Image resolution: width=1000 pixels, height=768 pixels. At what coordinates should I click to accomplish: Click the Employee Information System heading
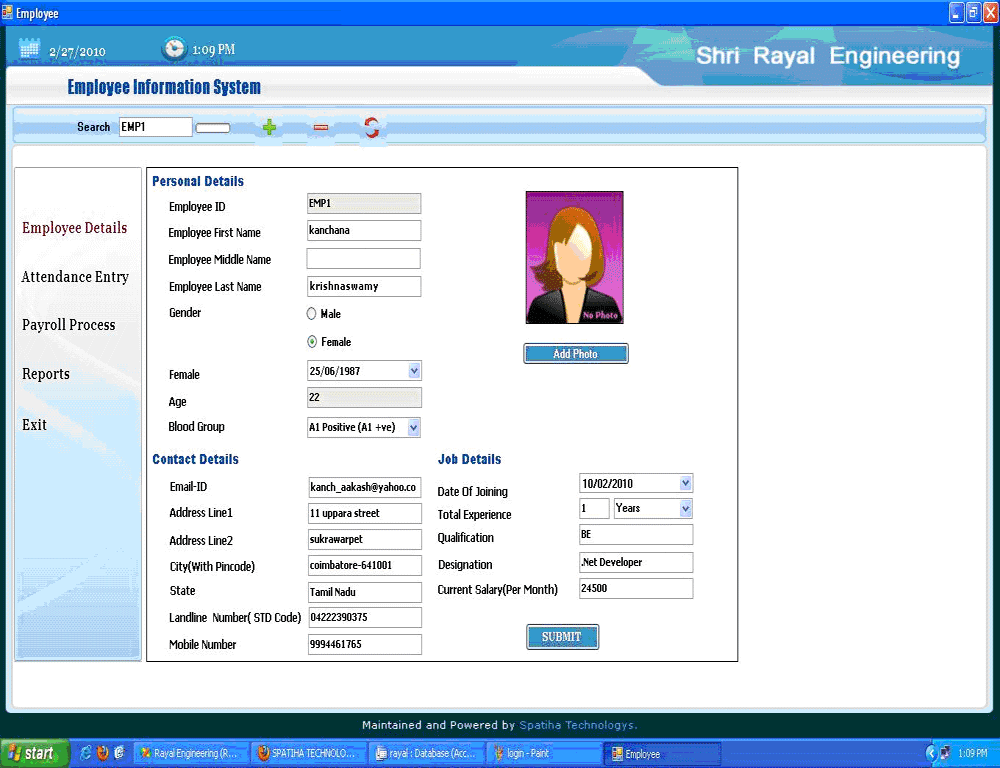tap(164, 87)
